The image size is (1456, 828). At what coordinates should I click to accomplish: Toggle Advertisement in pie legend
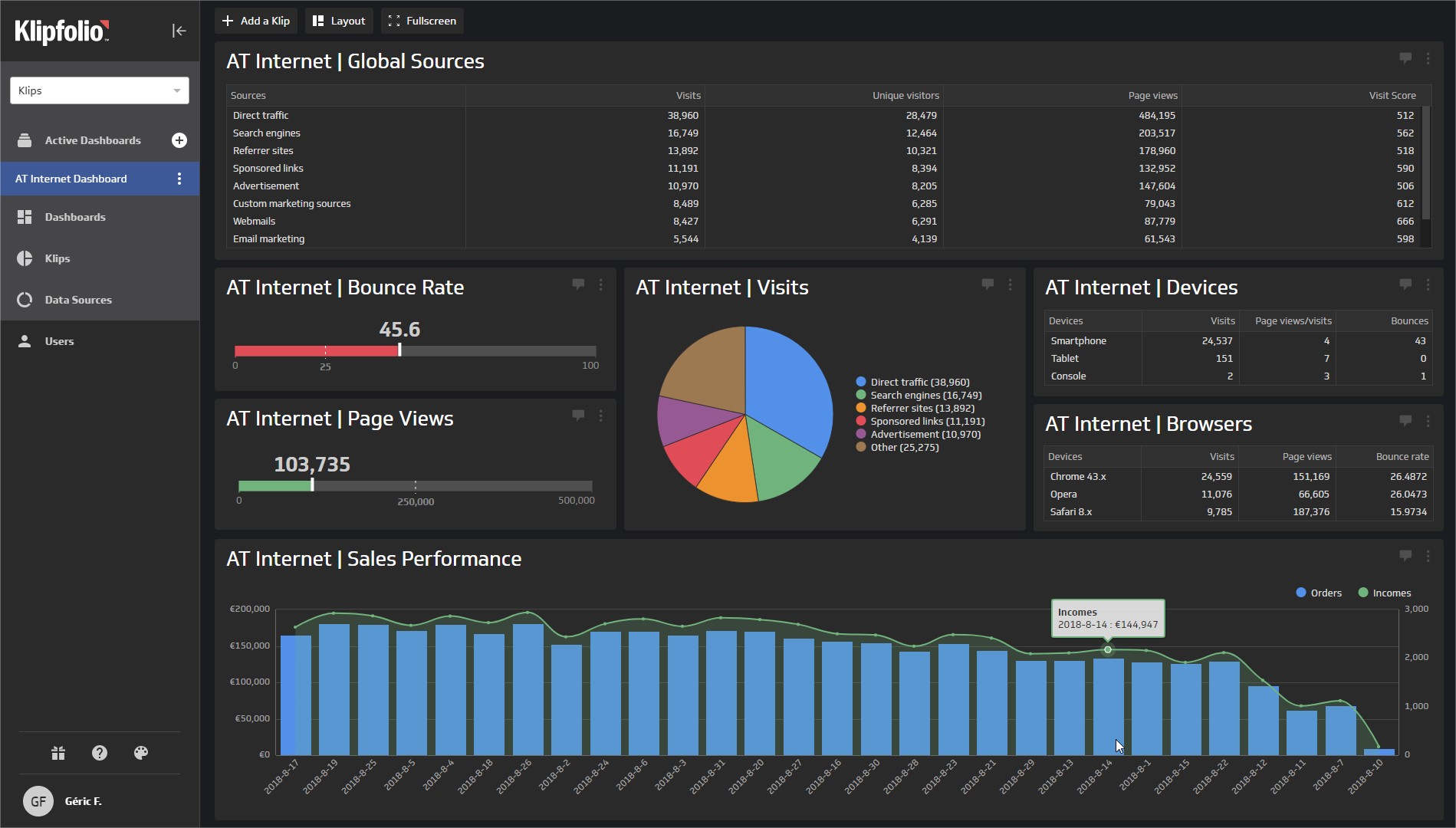pos(918,434)
